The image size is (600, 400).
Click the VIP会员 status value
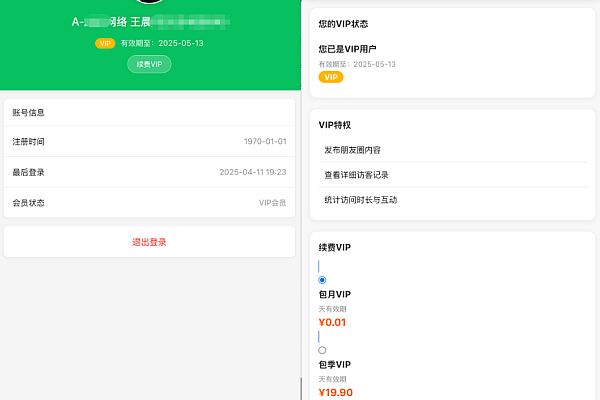pyautogui.click(x=272, y=203)
